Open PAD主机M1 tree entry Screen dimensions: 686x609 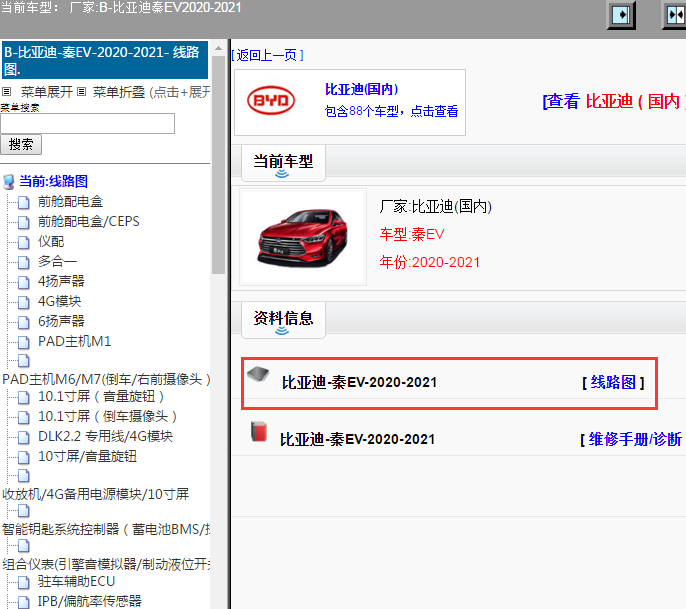74,341
